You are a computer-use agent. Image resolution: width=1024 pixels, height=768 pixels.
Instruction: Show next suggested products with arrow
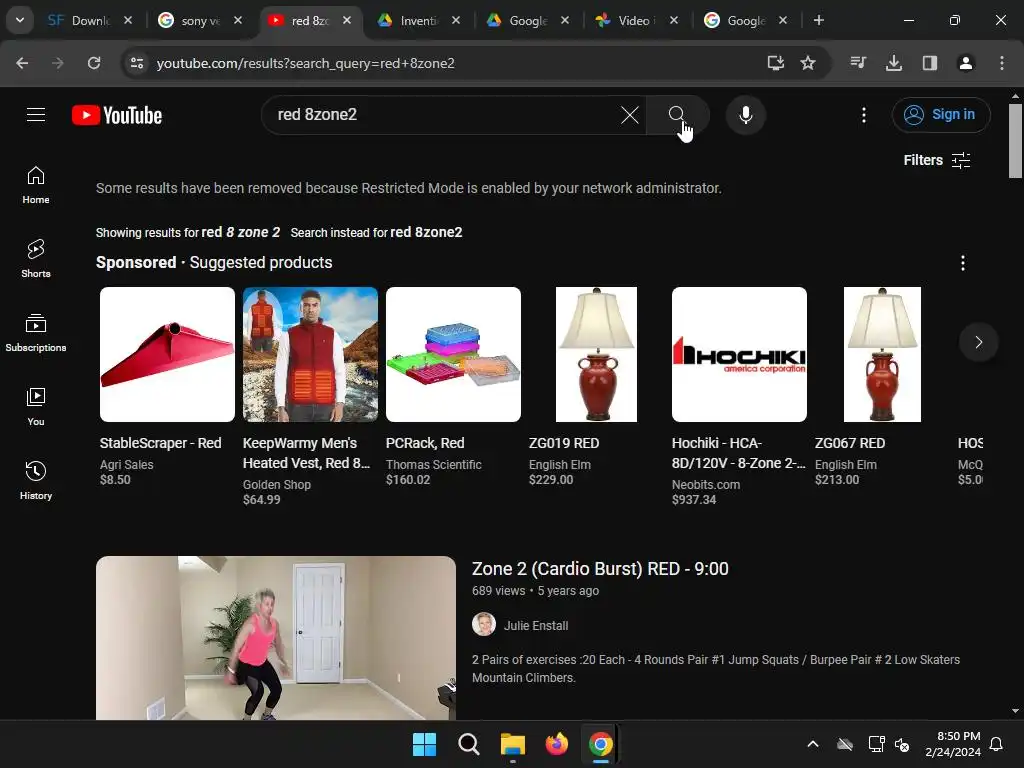[978, 342]
